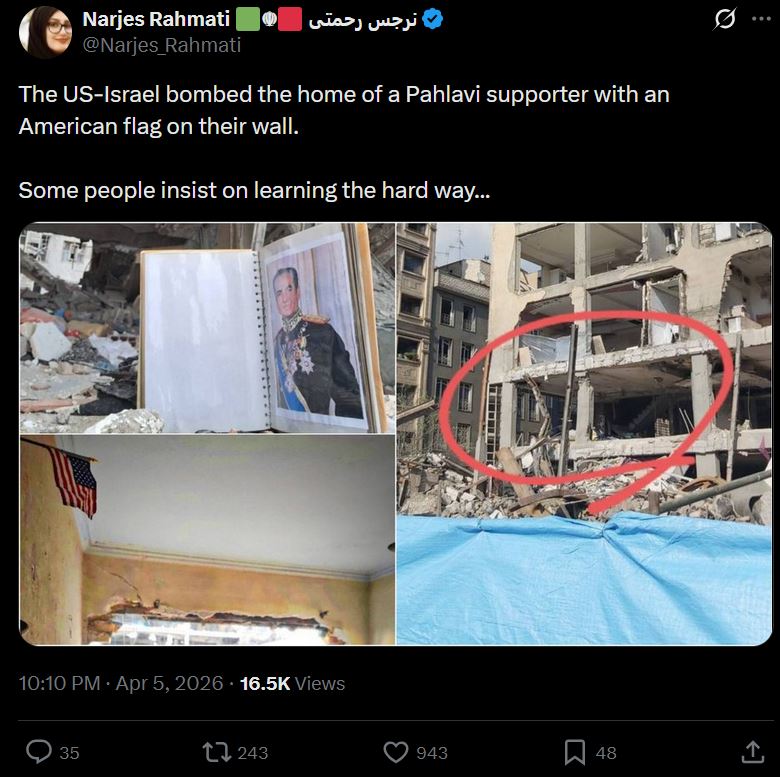
Task: Click the 35 replies count
Action: [69, 753]
